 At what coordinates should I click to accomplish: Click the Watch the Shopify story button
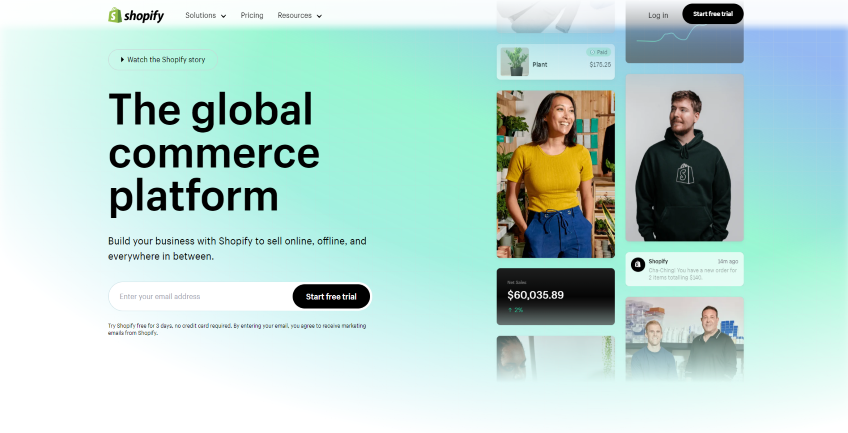[163, 59]
